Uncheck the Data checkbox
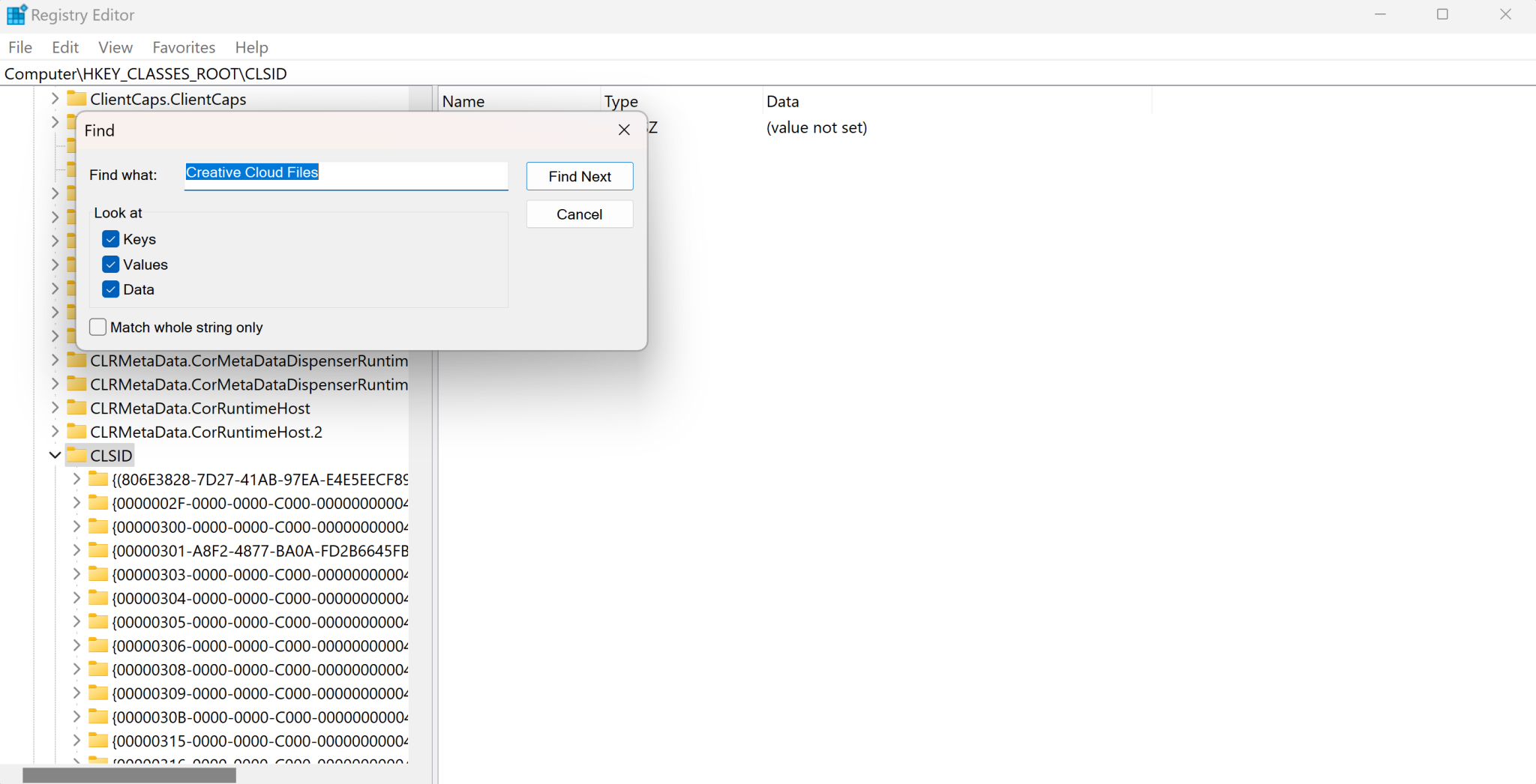The width and height of the screenshot is (1536, 784). point(111,289)
